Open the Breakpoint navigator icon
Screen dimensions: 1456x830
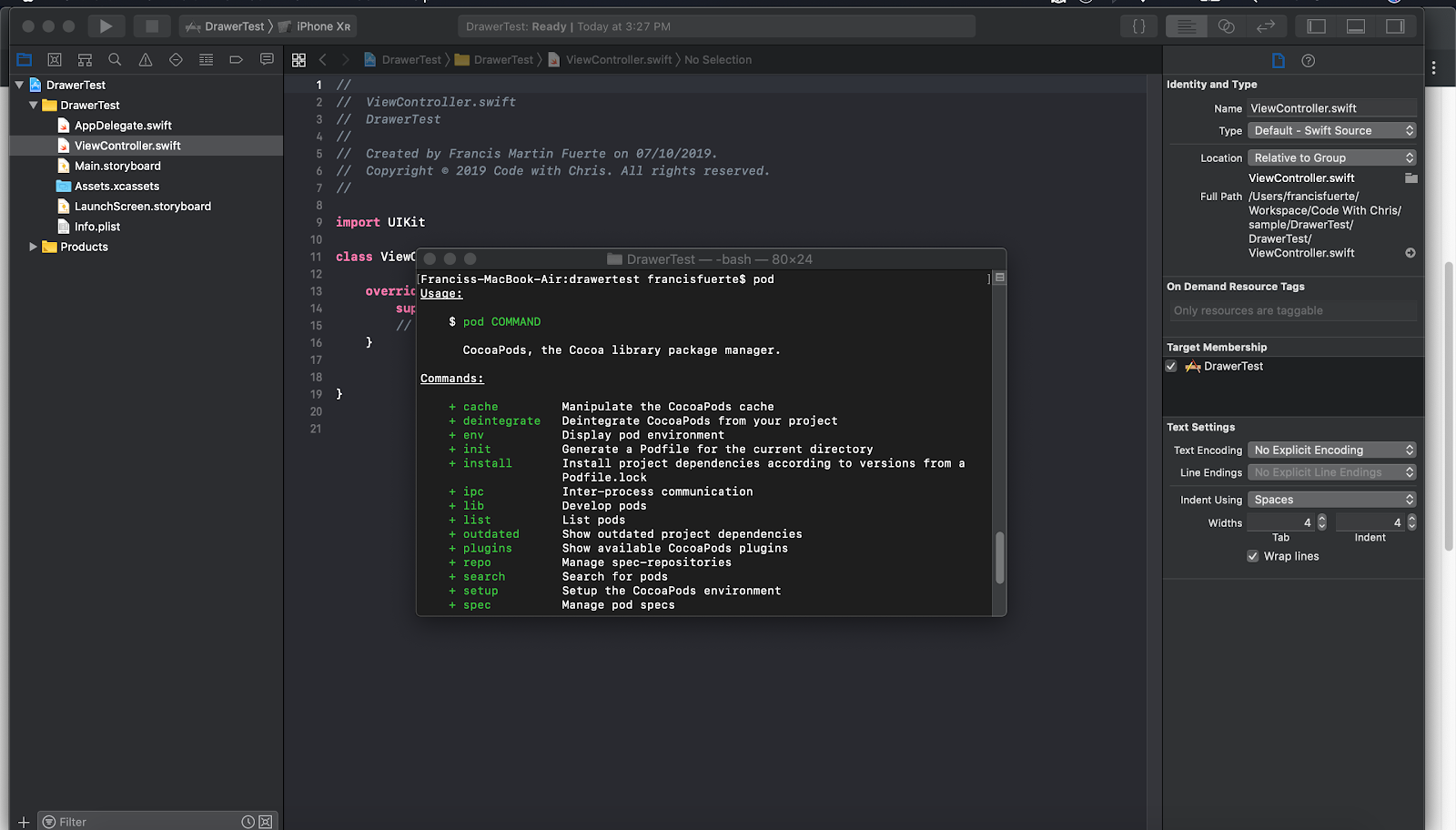click(x=236, y=60)
